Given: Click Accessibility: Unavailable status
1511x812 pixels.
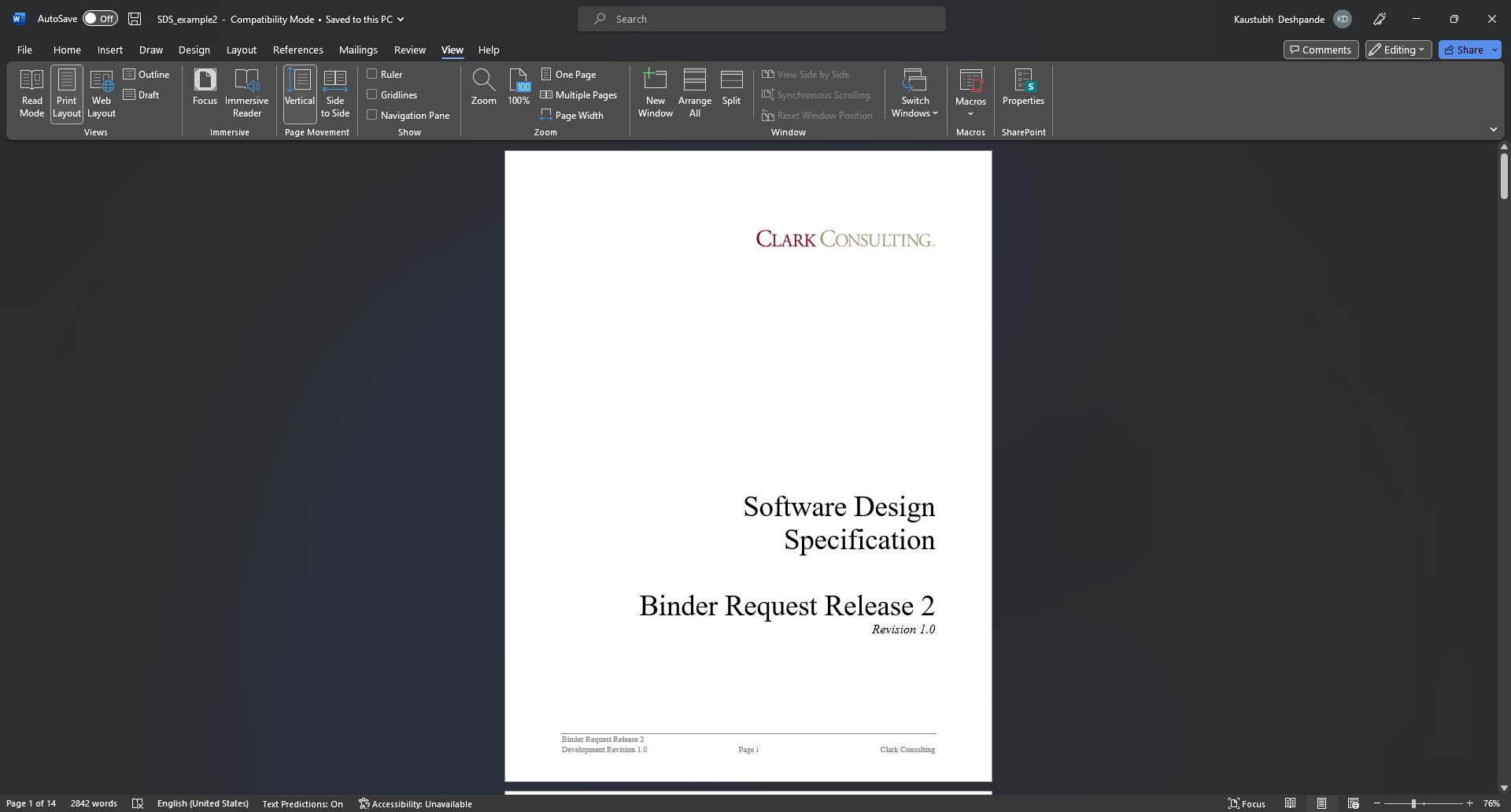Looking at the screenshot, I should coord(415,803).
